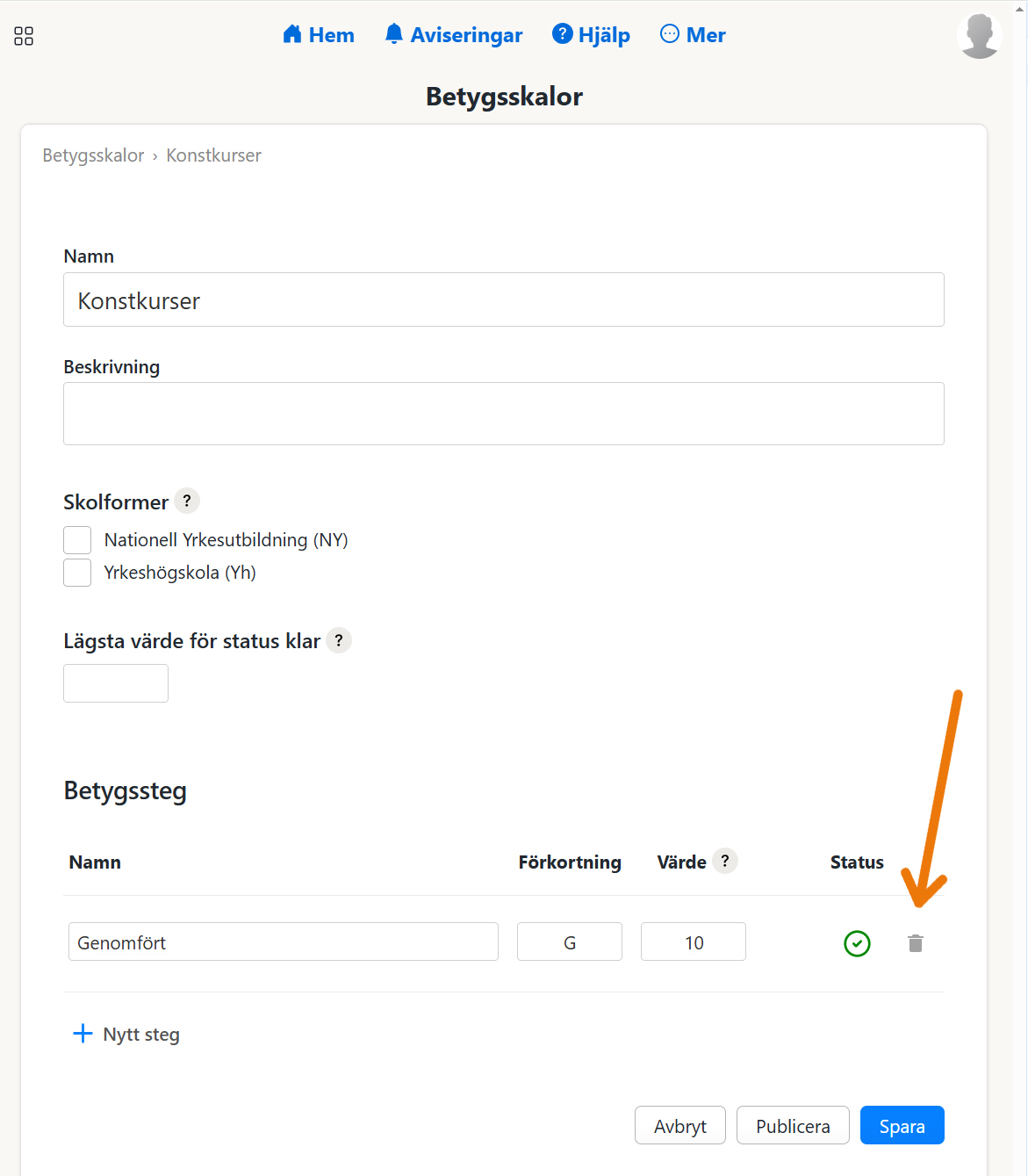
Task: Go to Hem in top navigation
Action: (319, 35)
